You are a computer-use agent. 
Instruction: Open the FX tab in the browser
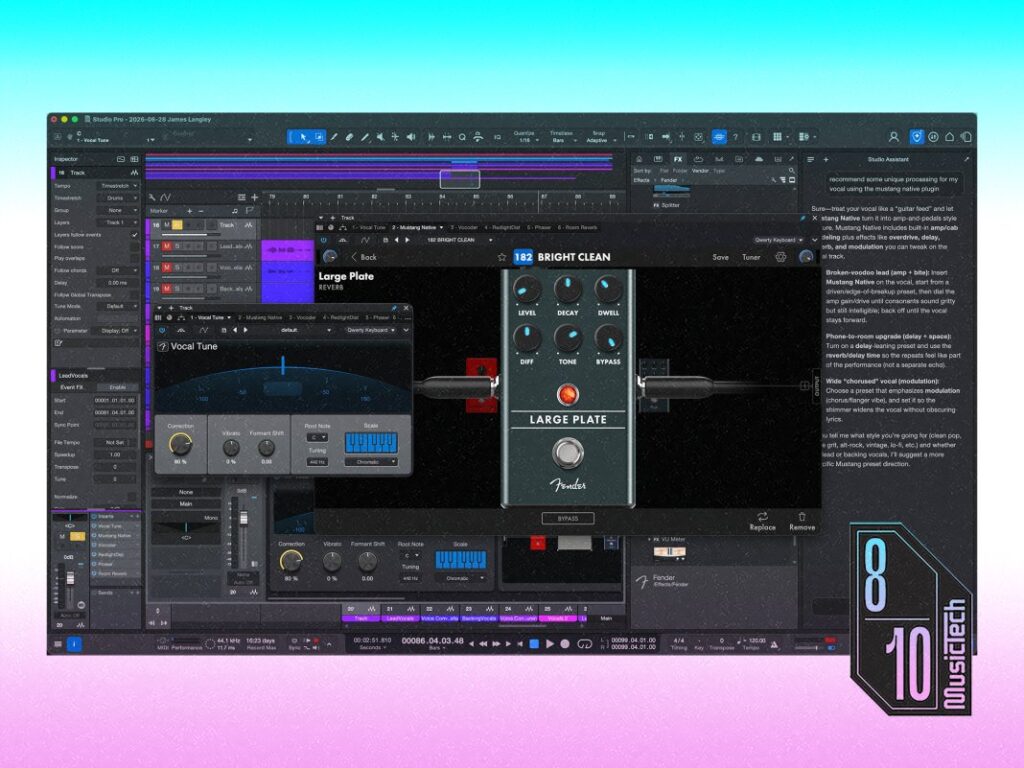coord(678,159)
